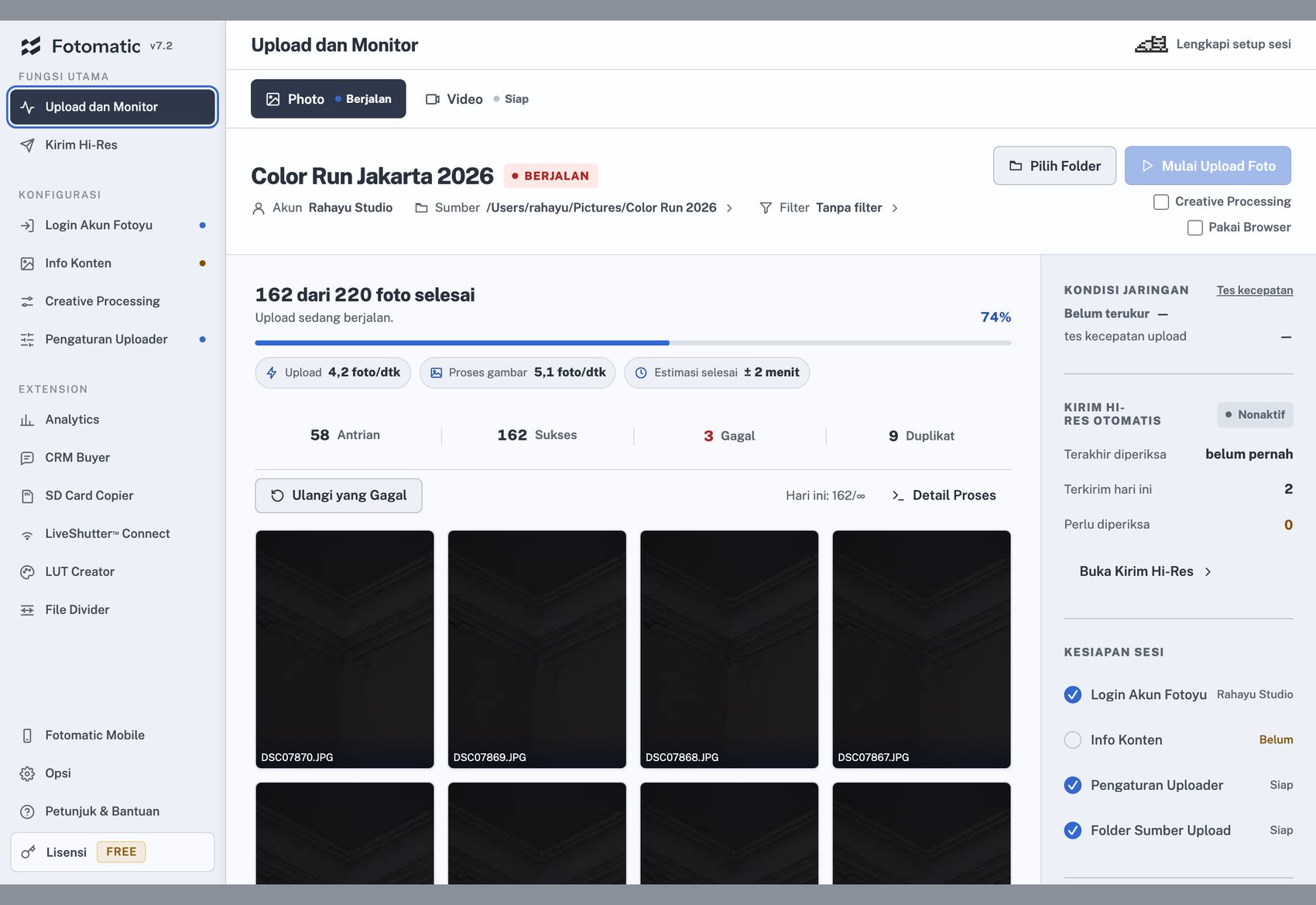Open the DSC07869.JPG thumbnail
The width and height of the screenshot is (1316, 905).
[537, 650]
